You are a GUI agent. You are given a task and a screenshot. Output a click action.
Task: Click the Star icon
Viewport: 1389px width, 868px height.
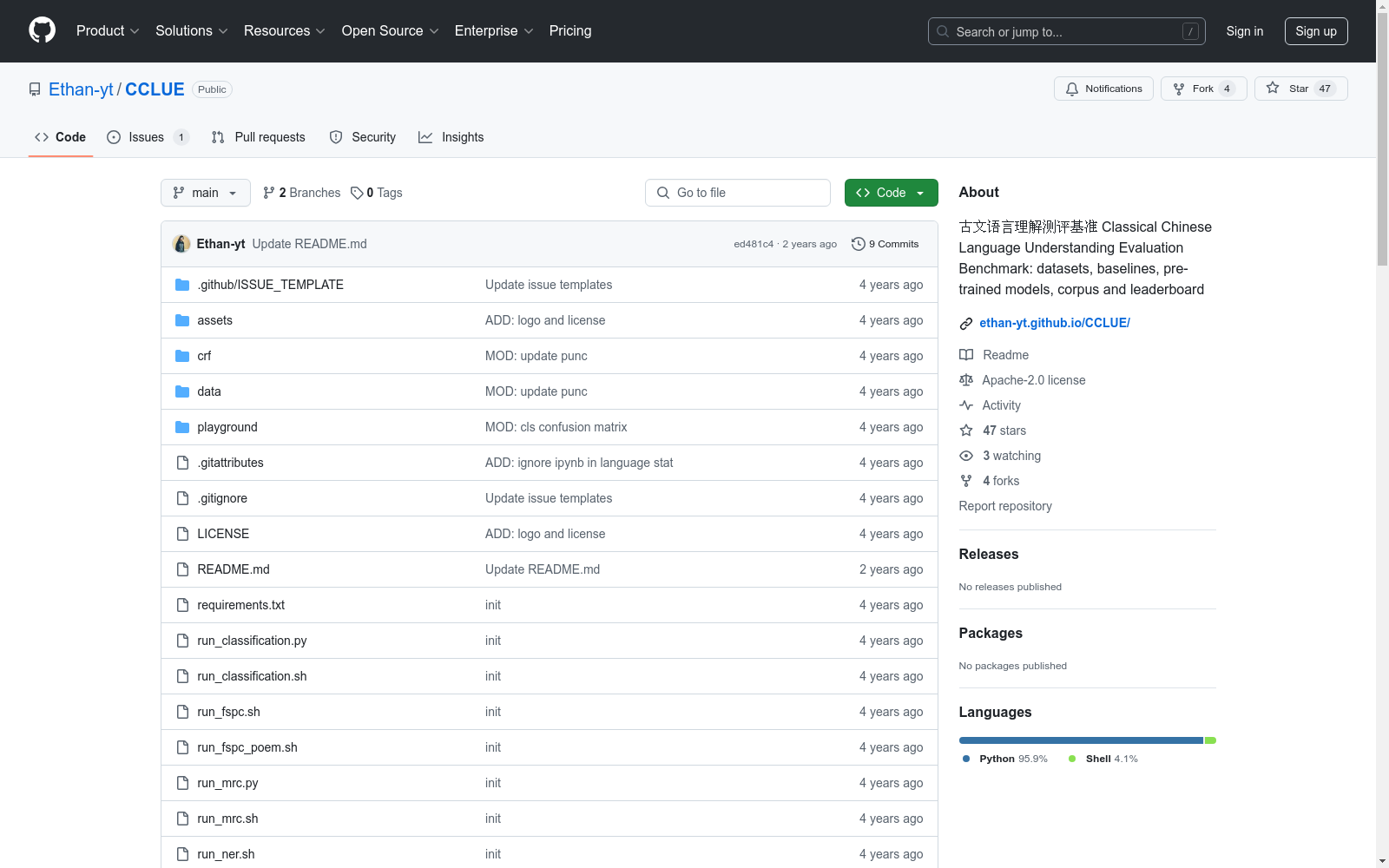tap(1273, 88)
